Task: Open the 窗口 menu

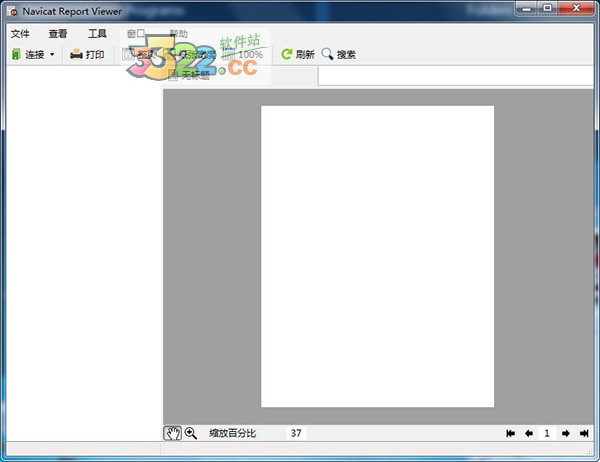Action: click(135, 34)
